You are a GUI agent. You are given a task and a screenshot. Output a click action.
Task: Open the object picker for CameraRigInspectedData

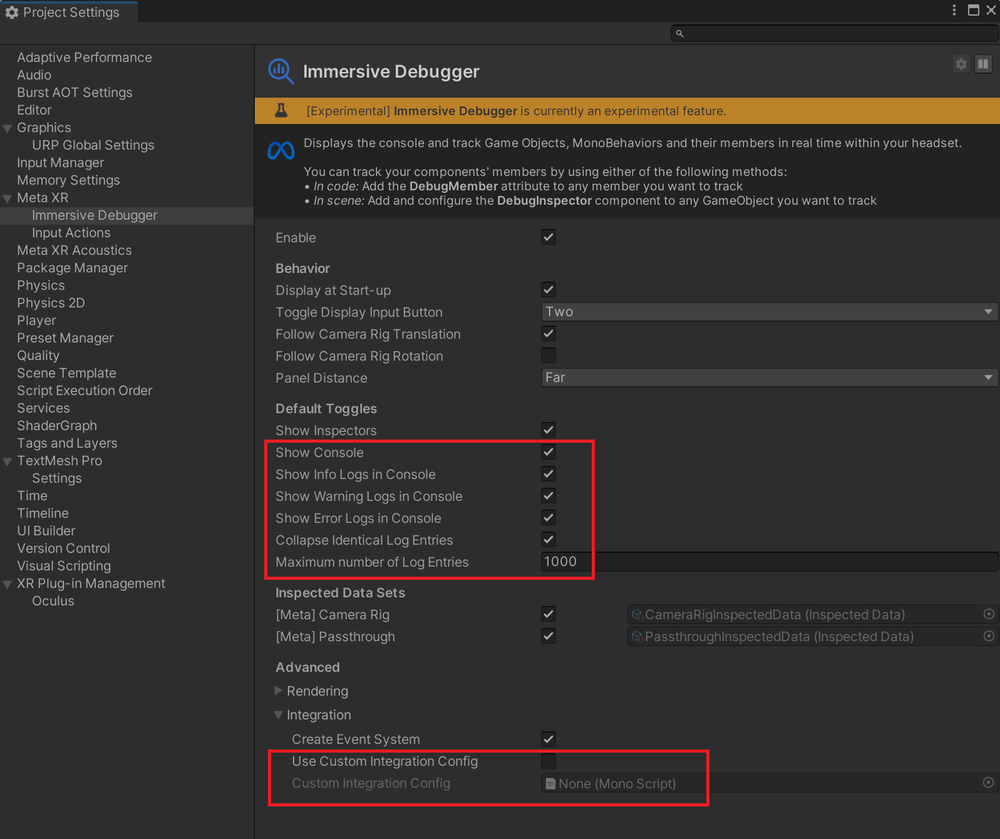tap(988, 614)
